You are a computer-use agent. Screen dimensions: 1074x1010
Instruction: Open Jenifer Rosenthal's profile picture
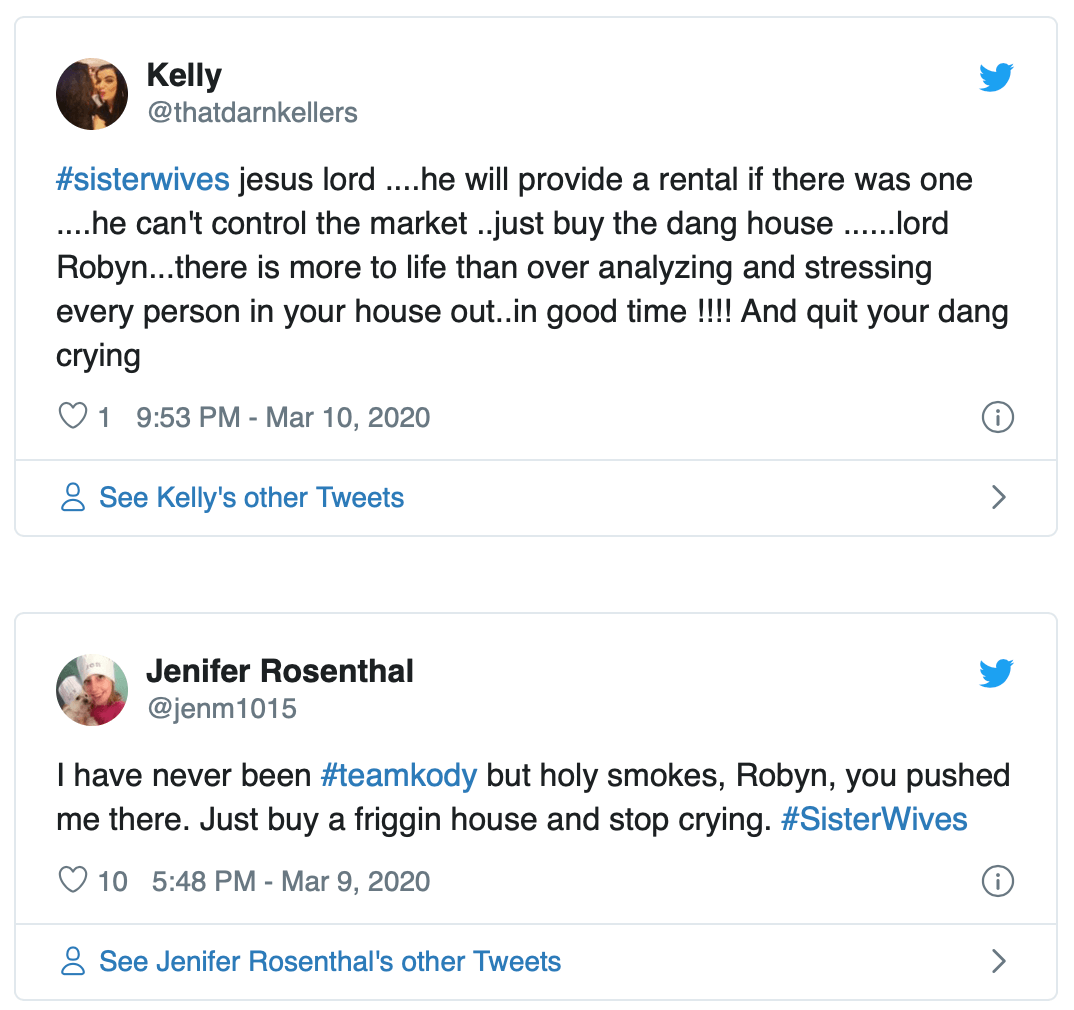pos(92,690)
